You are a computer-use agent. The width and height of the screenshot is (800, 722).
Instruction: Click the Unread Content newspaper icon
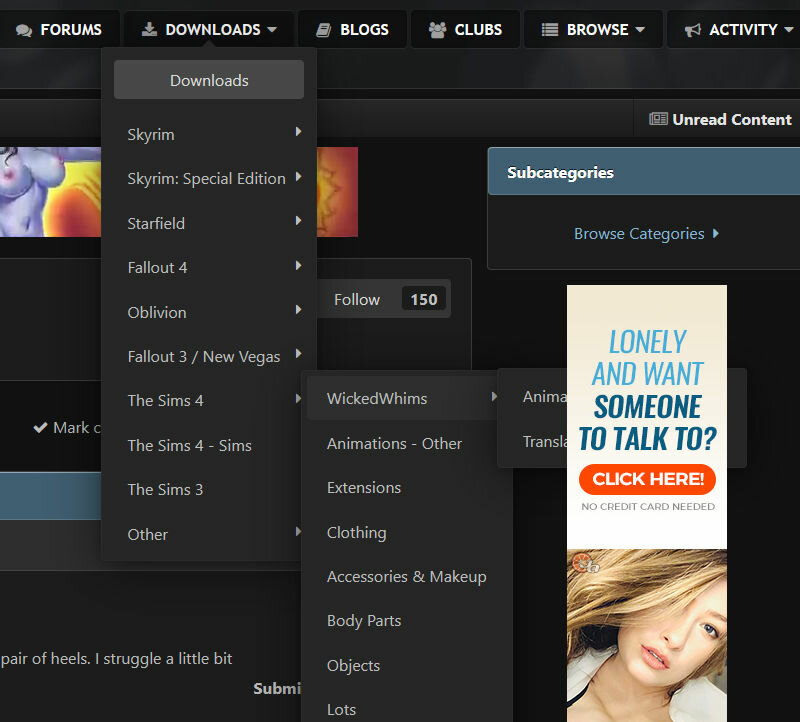point(658,119)
